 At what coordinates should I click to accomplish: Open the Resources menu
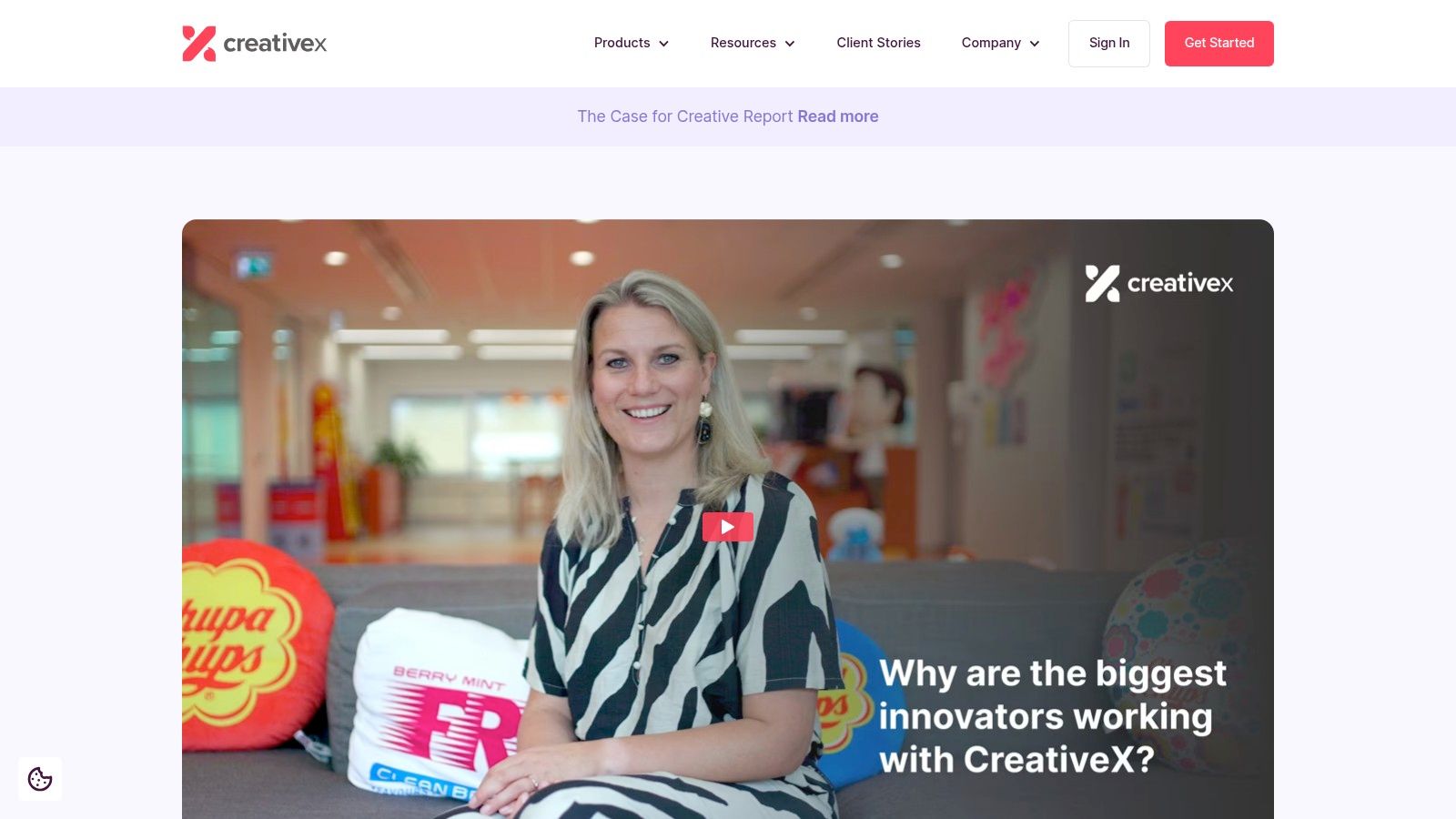click(753, 43)
